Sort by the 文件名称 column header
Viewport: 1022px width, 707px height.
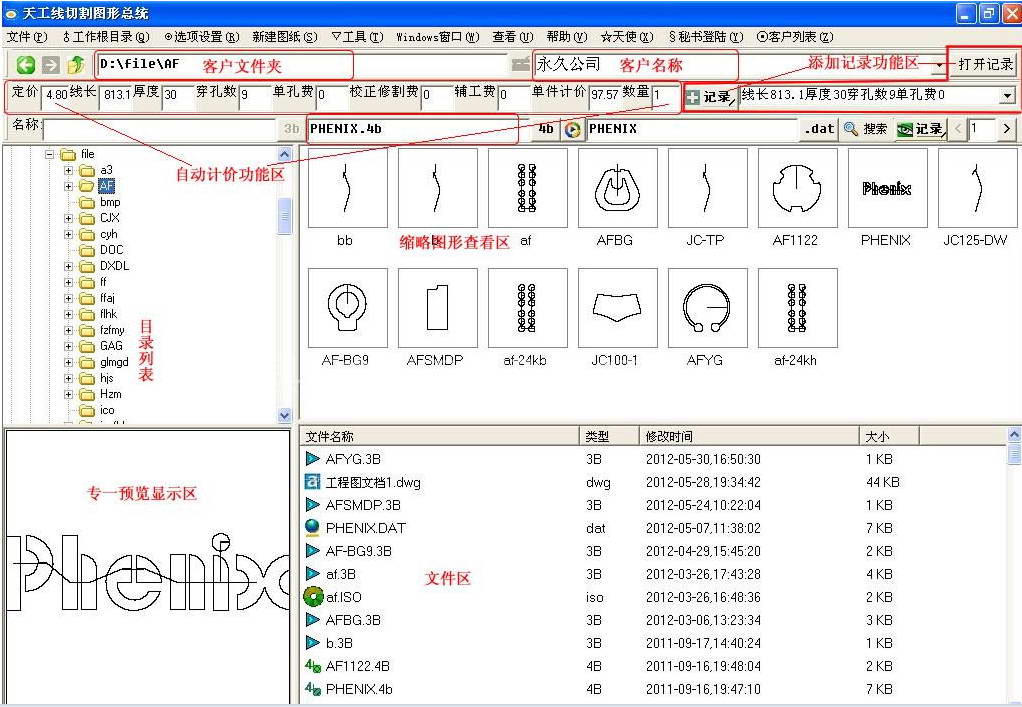click(440, 436)
